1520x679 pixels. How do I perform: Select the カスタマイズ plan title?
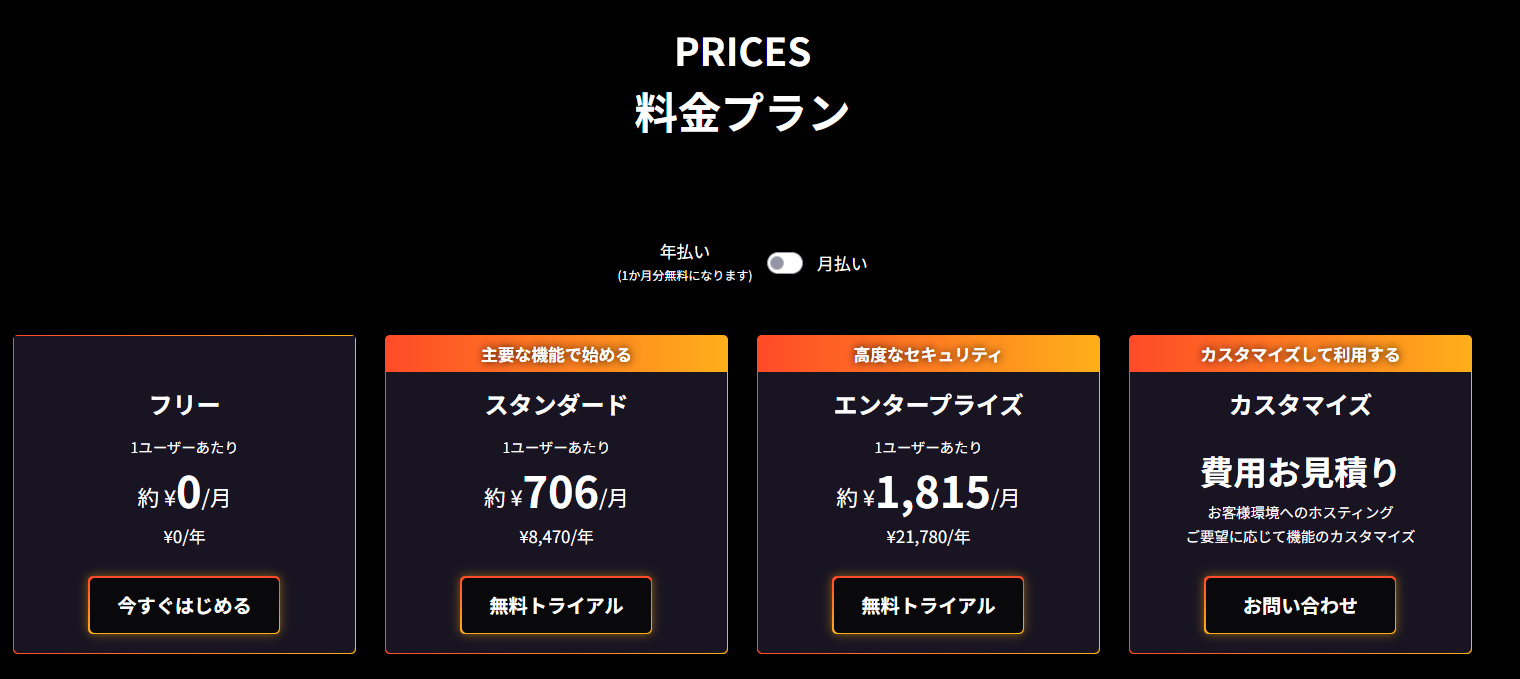point(1300,405)
